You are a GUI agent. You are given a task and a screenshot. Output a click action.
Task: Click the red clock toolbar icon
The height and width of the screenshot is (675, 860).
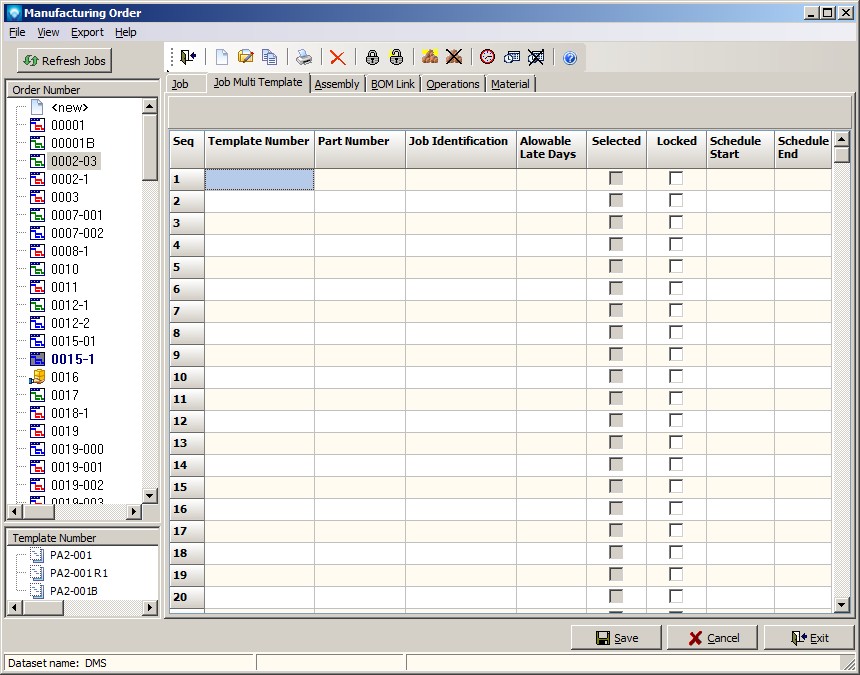tap(487, 58)
